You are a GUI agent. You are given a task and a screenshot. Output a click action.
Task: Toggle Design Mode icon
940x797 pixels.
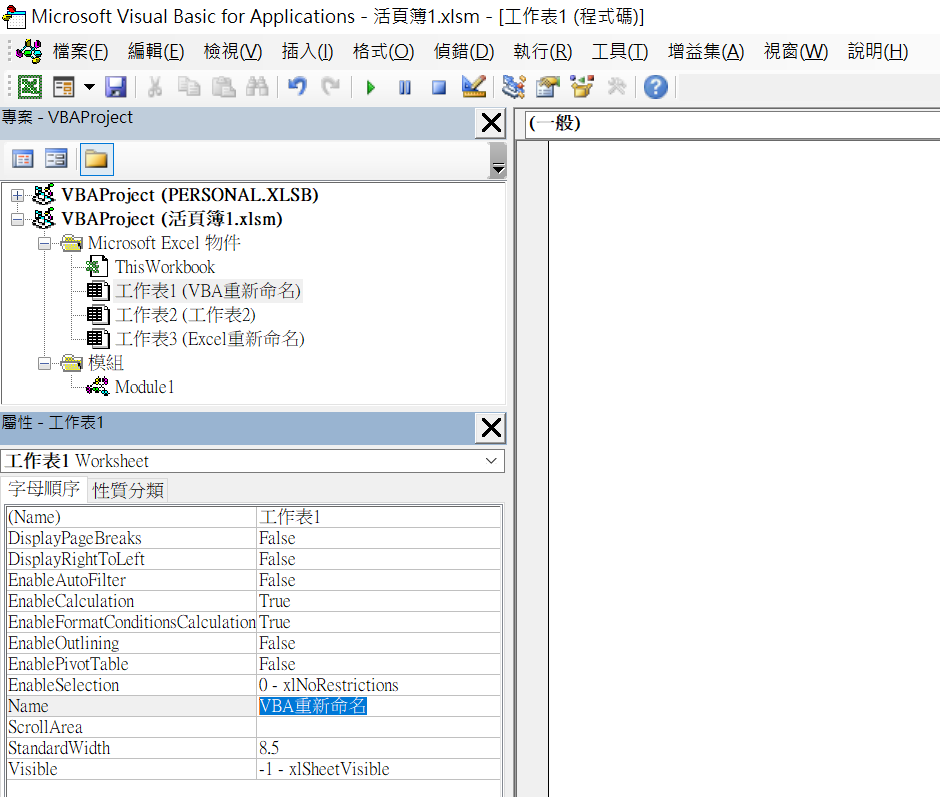click(474, 88)
